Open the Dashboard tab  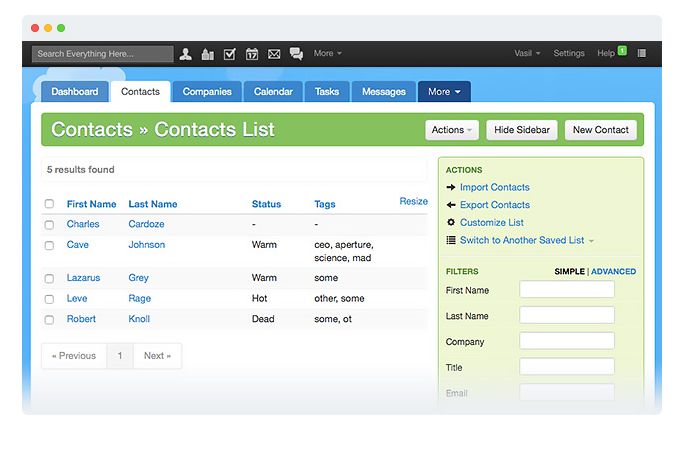click(x=75, y=92)
